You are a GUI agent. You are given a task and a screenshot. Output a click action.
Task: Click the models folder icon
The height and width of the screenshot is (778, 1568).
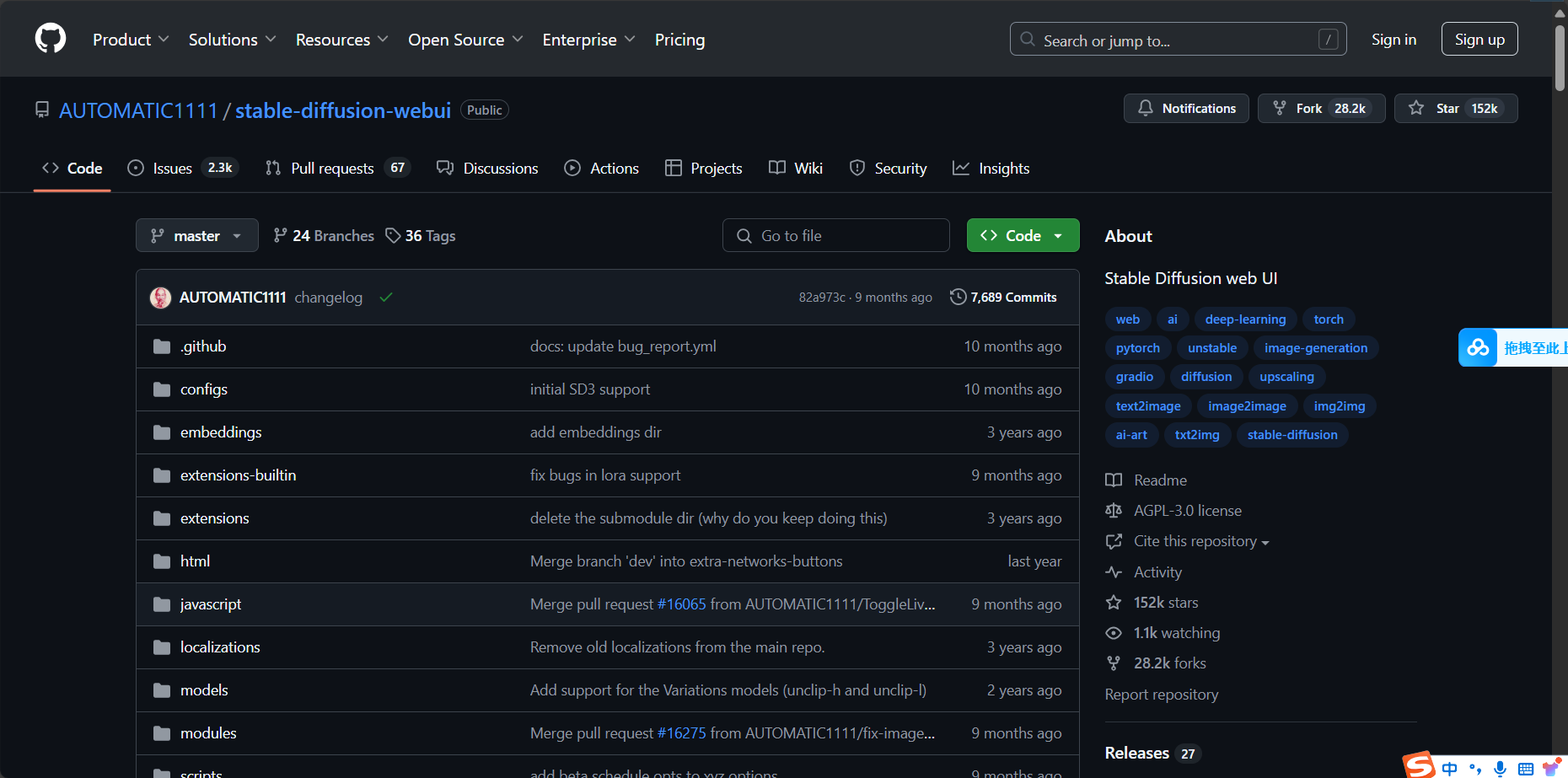[x=162, y=690]
